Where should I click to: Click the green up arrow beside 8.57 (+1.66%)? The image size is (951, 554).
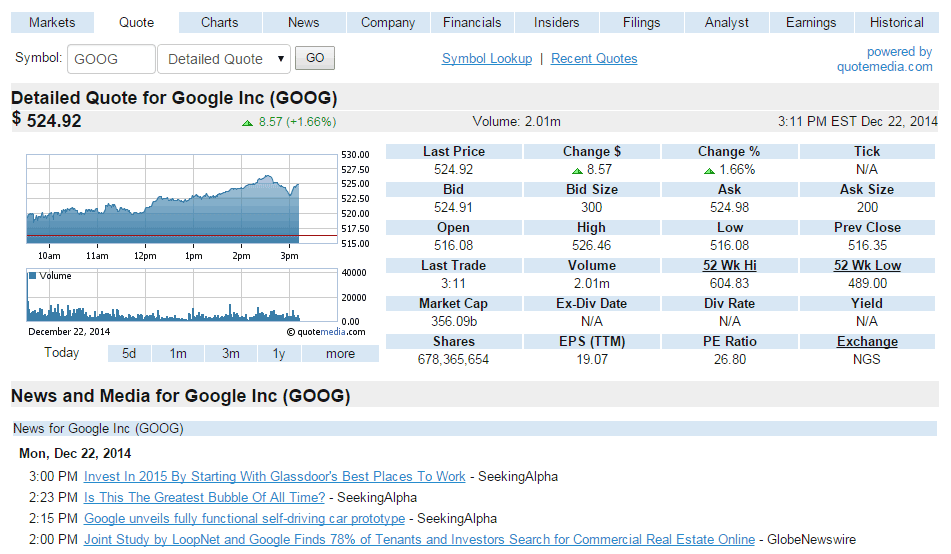pos(247,123)
